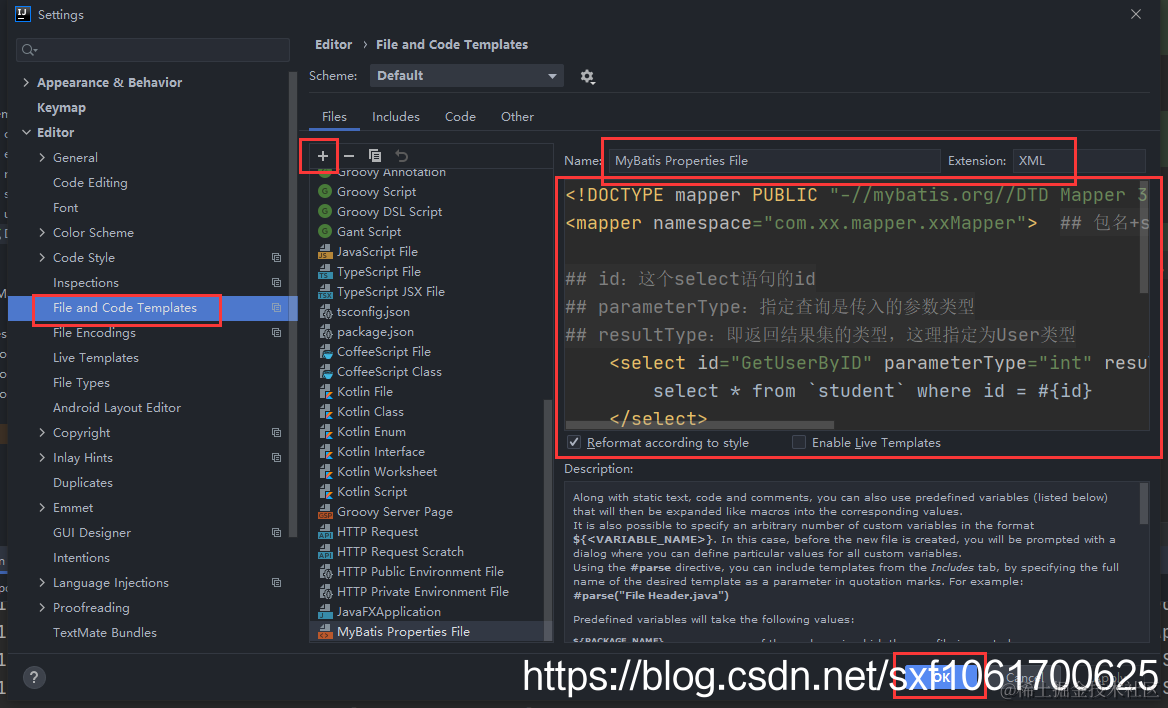Expand the Color Scheme node
Image resolution: width=1168 pixels, height=708 pixels.
pyautogui.click(x=42, y=233)
